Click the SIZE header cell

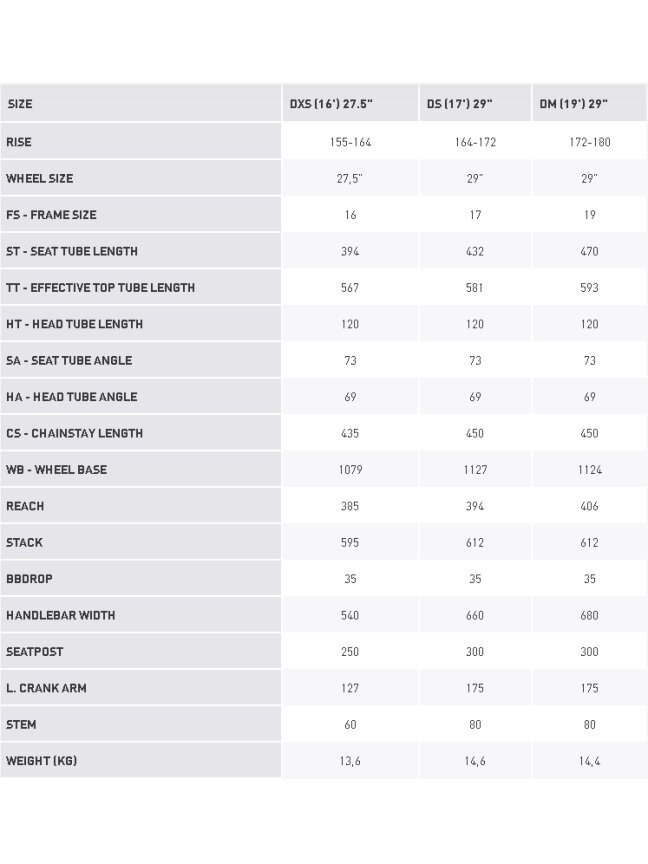coord(20,104)
